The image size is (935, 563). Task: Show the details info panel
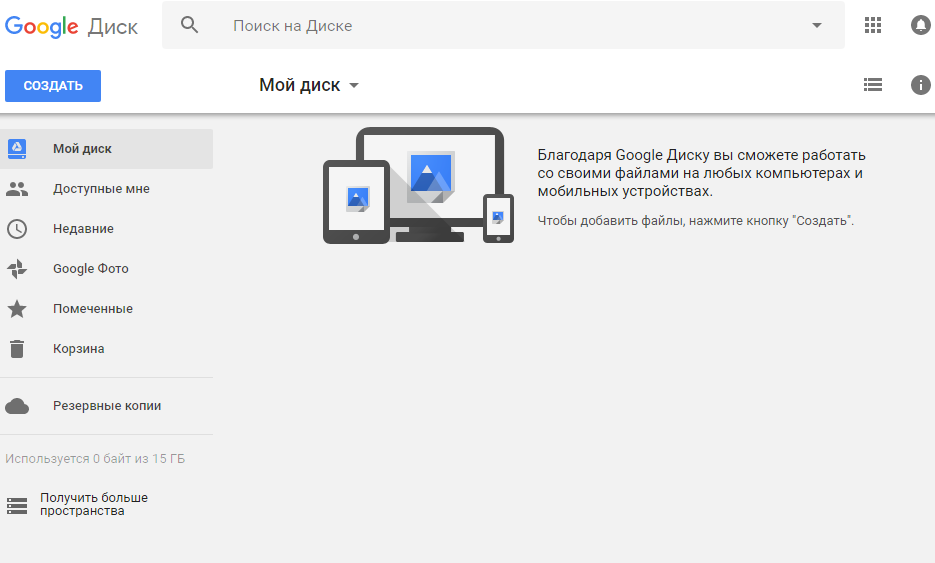(x=921, y=85)
